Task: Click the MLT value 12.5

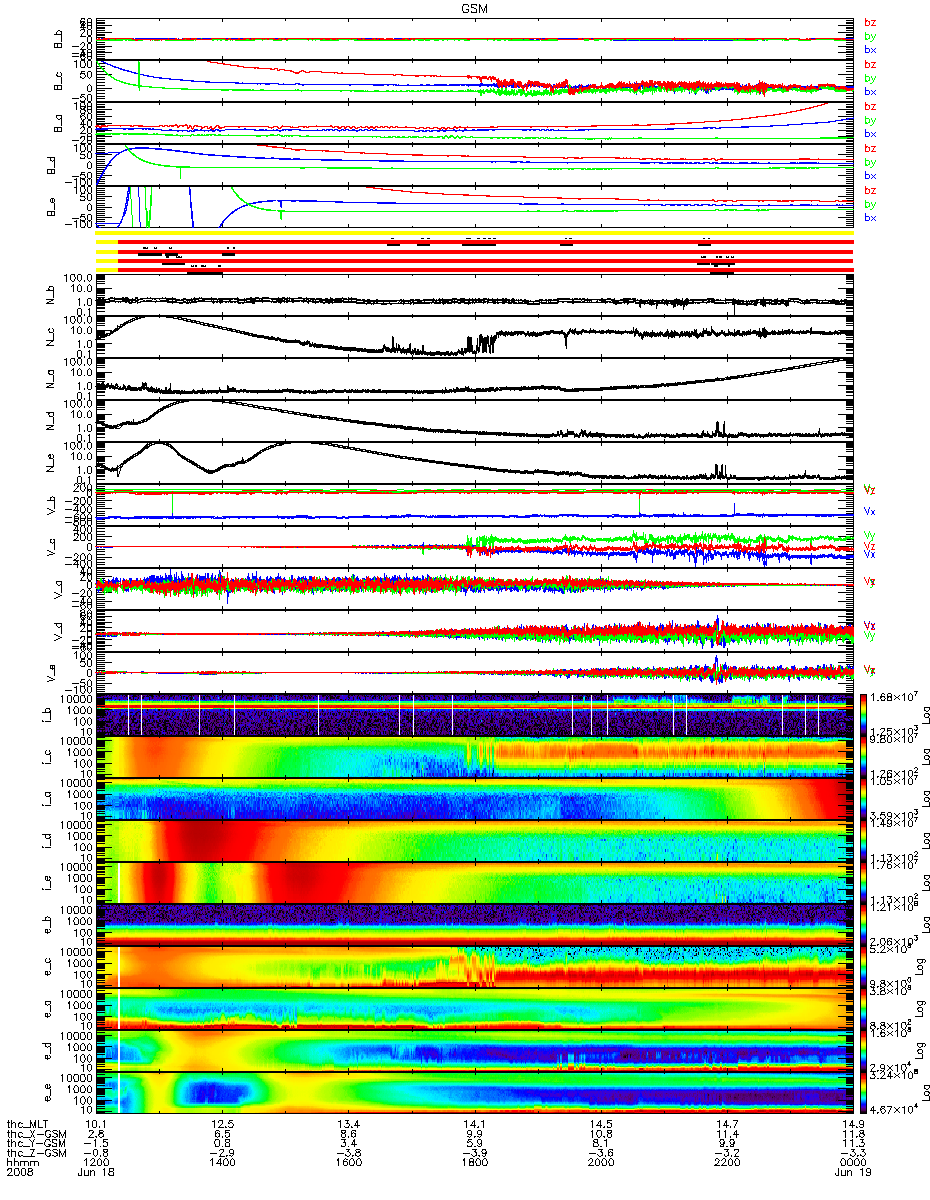Action: (222, 1124)
